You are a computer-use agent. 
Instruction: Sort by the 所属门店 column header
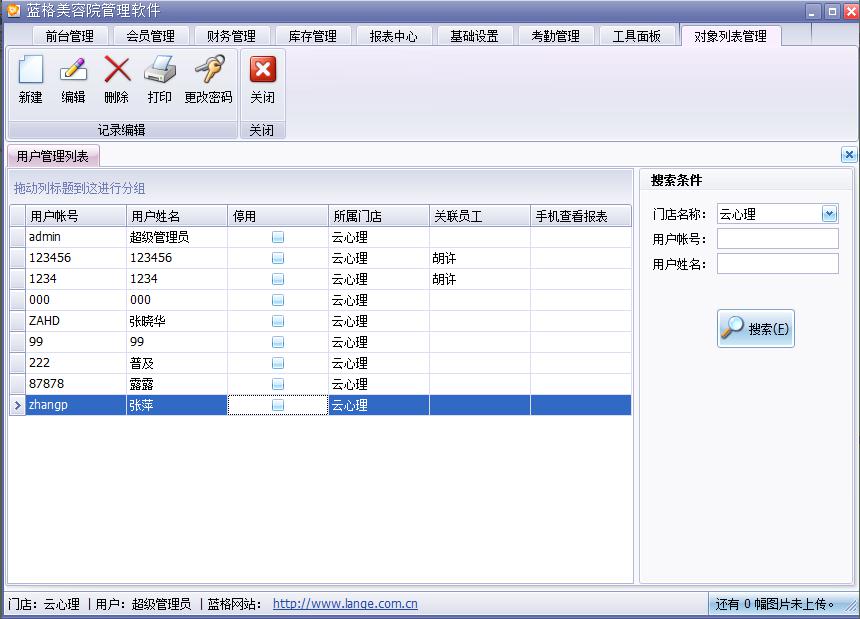pos(379,216)
